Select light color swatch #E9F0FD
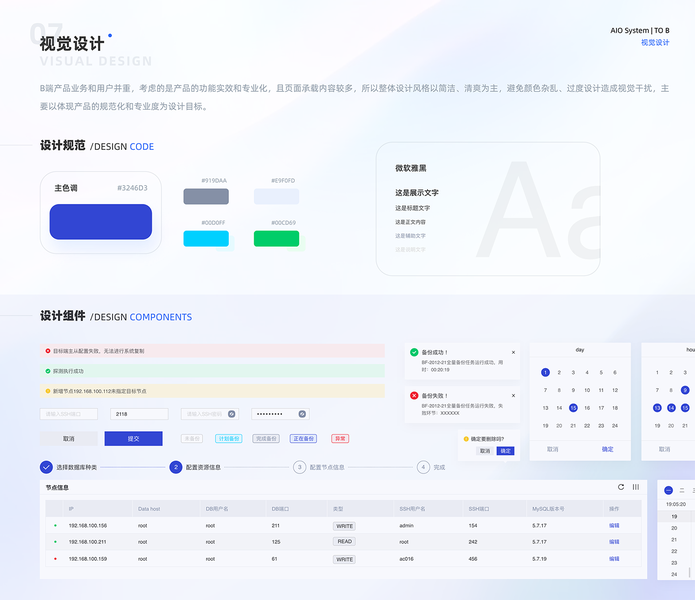The height and width of the screenshot is (600, 695). coord(276,196)
